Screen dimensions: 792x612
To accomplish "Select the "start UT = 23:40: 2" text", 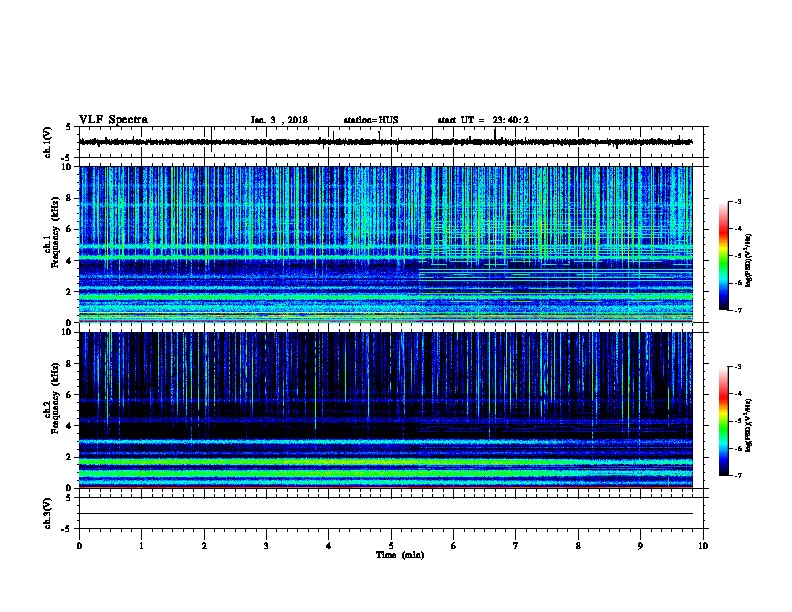I will [483, 120].
